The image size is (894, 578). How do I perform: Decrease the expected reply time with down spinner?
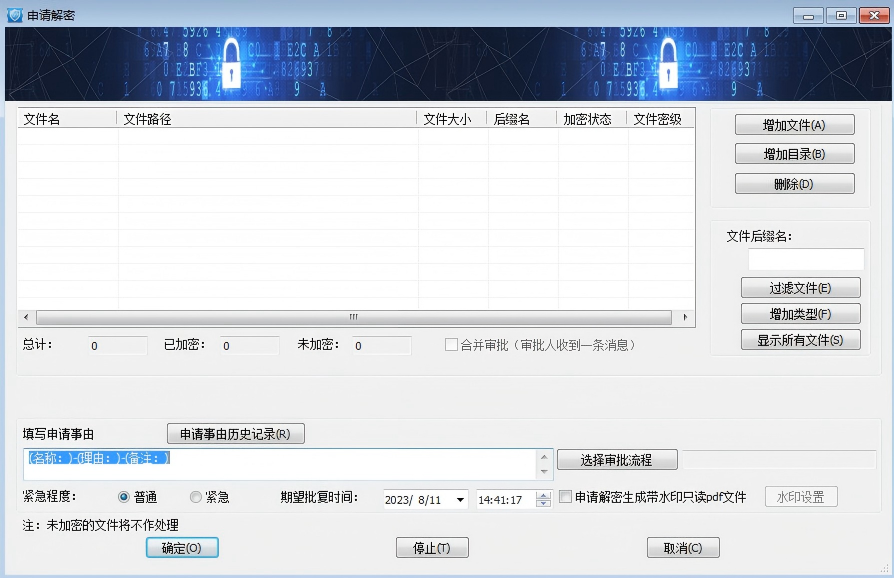[x=543, y=503]
